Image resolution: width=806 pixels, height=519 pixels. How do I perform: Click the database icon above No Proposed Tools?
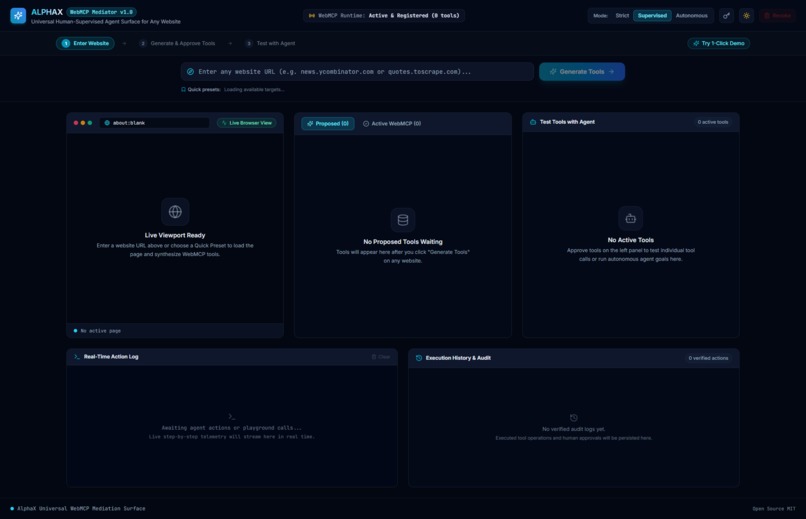pos(403,220)
